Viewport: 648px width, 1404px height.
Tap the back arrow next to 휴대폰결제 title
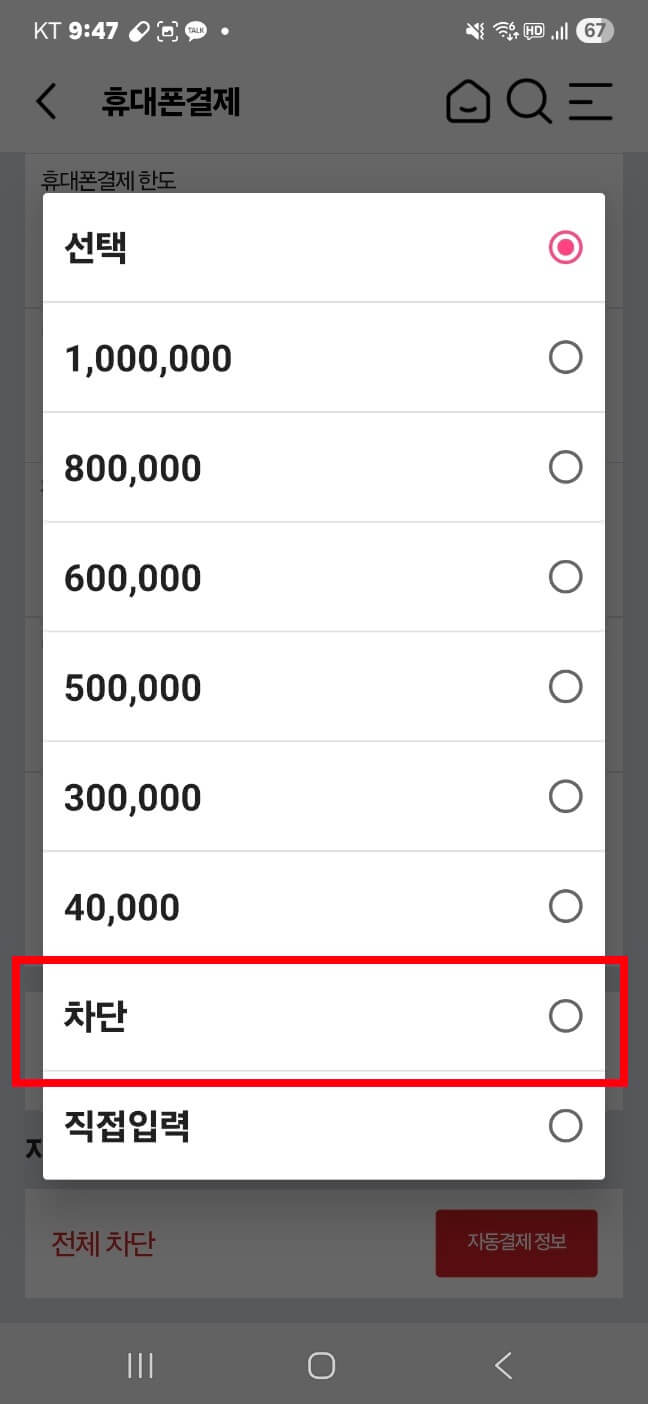46,101
